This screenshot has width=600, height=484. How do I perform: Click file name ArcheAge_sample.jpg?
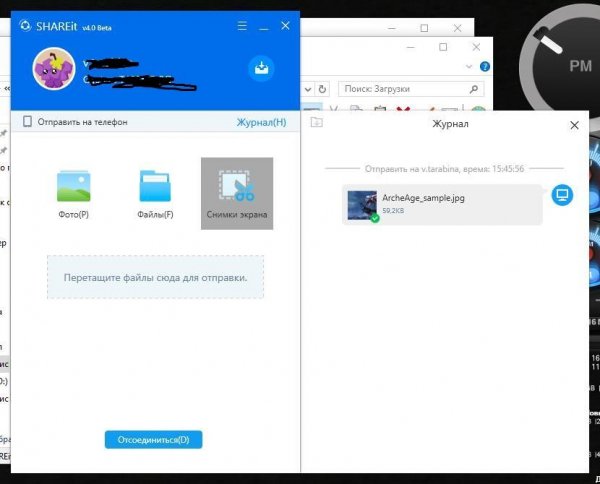(x=423, y=198)
